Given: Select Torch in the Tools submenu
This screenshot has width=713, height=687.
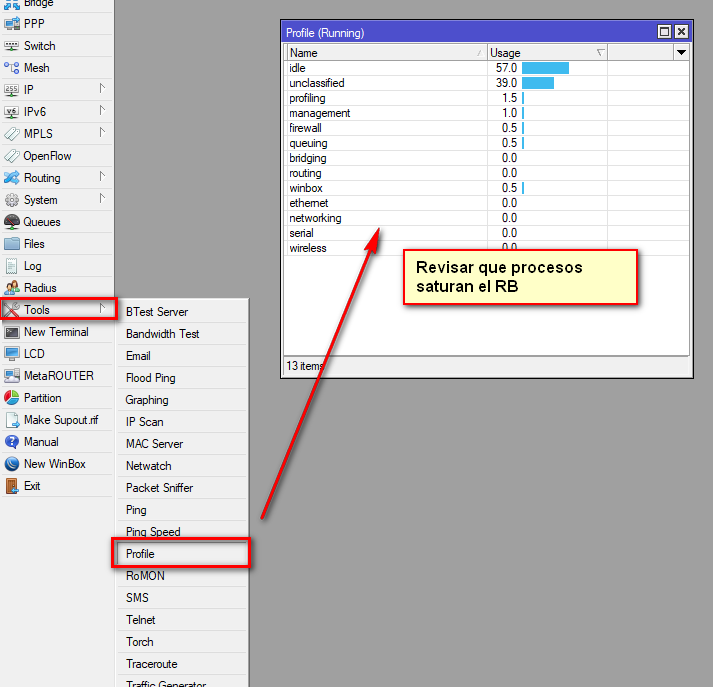Looking at the screenshot, I should 140,642.
